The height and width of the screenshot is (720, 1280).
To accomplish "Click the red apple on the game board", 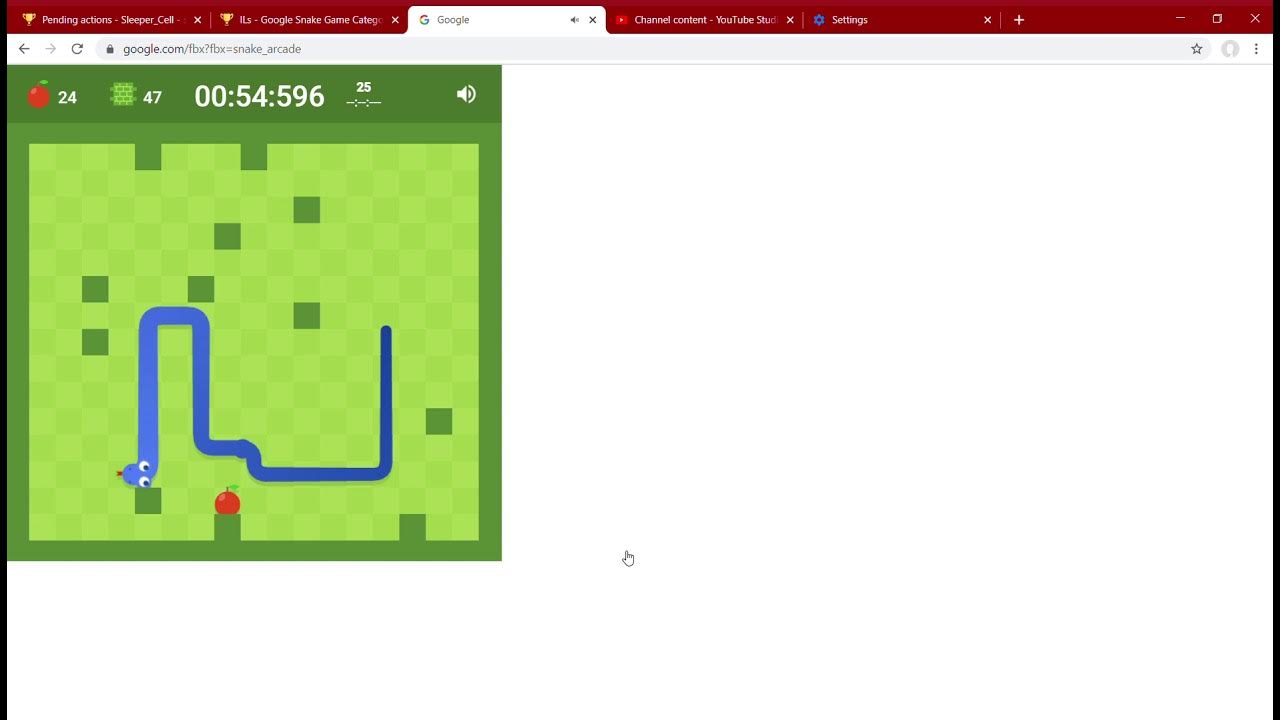I will pyautogui.click(x=228, y=500).
